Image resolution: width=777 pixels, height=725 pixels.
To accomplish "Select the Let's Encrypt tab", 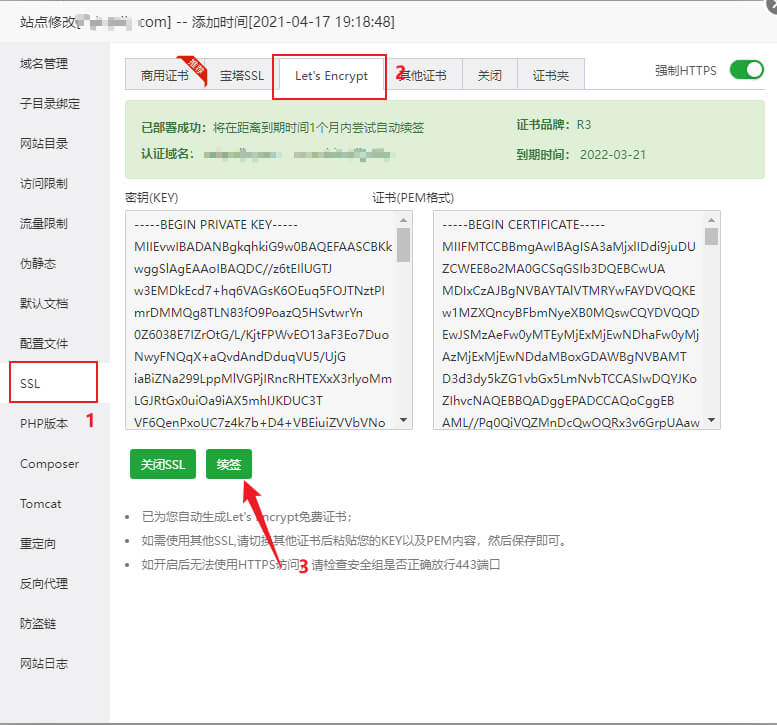I will click(x=330, y=76).
